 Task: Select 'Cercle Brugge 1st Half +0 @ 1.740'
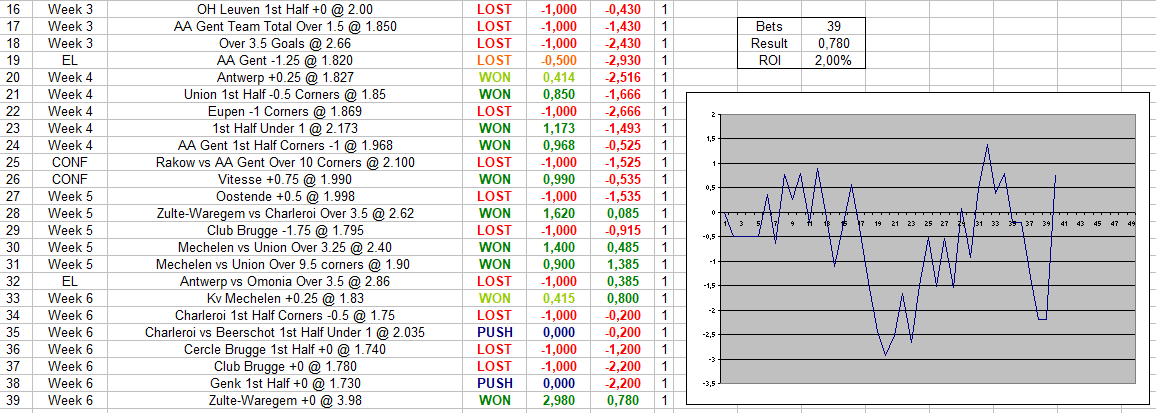tap(285, 349)
